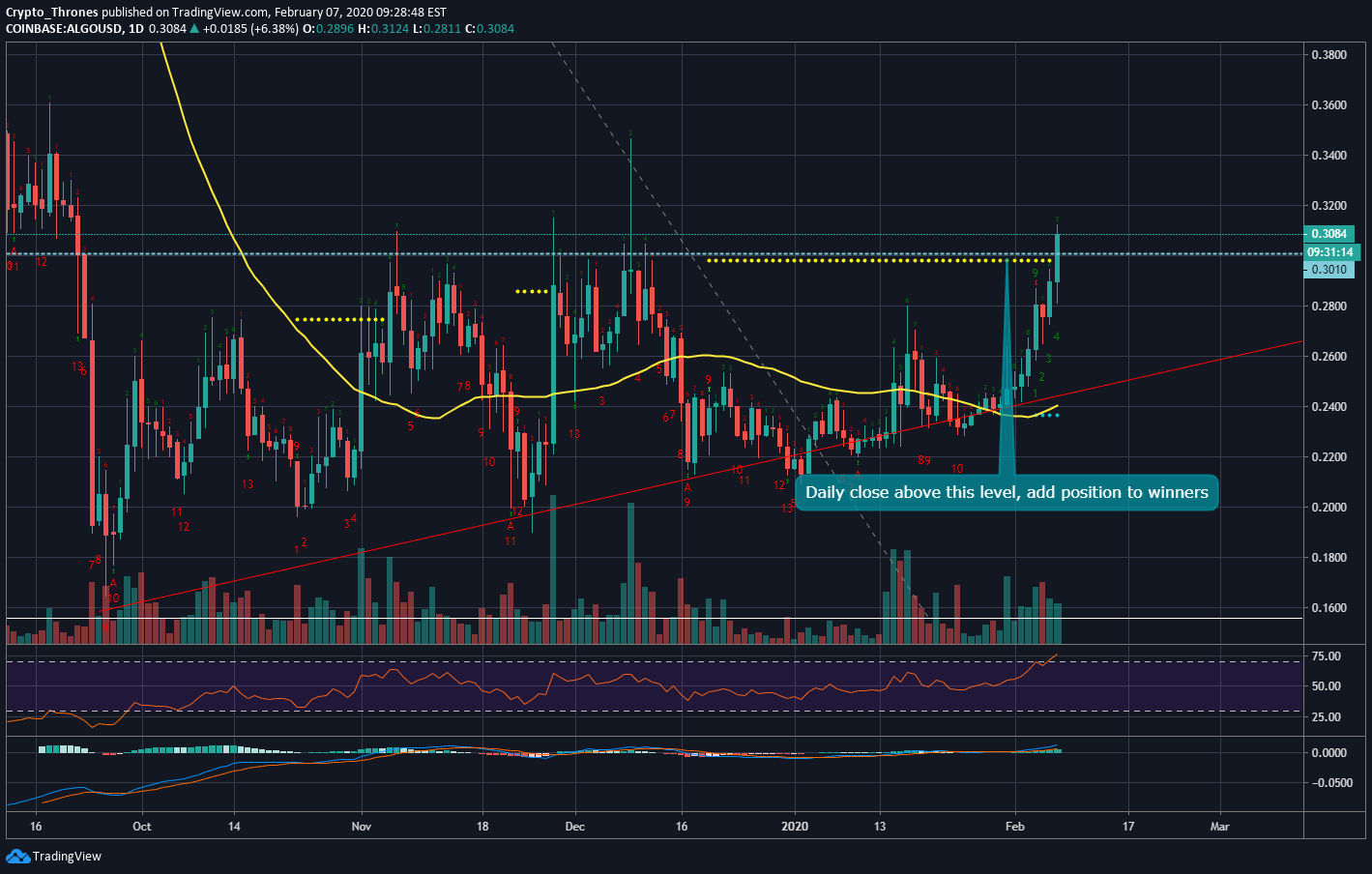The image size is (1372, 874).
Task: Click the RSI 50.00 scale label
Action: tap(1326, 686)
